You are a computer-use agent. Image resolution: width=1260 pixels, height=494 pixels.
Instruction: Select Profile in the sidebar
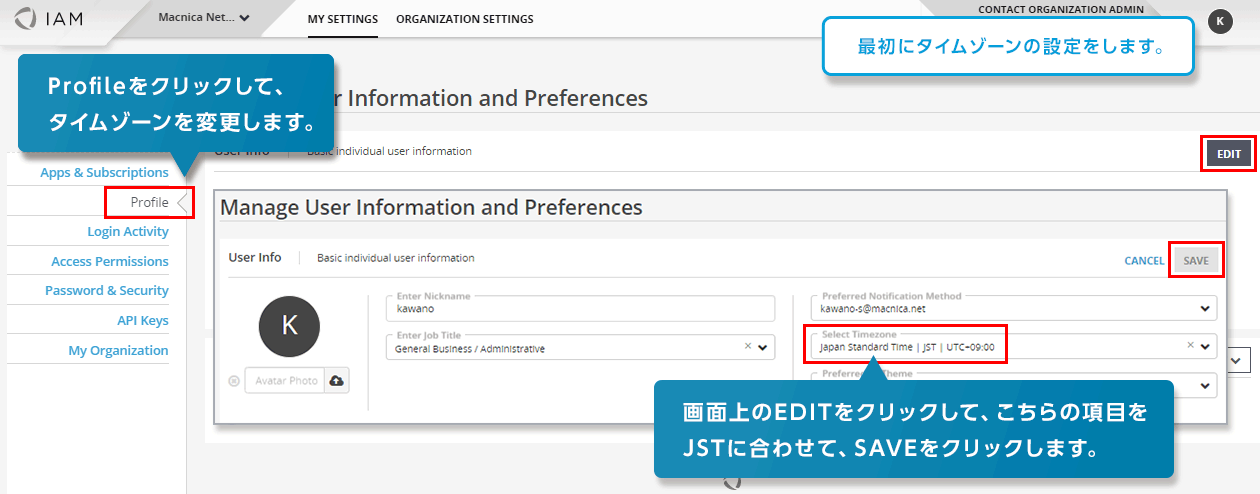(x=149, y=202)
